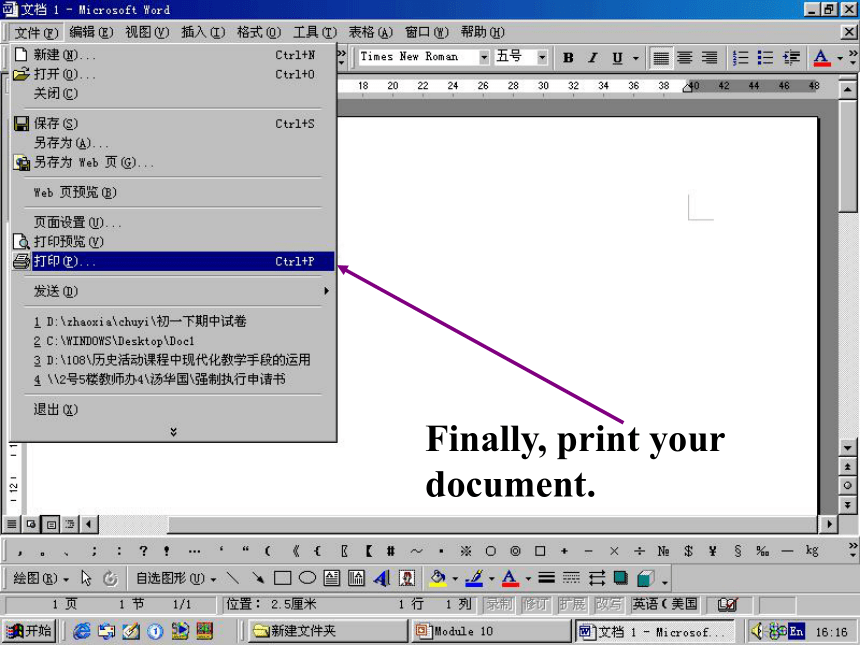Open the Draw (绘图) menu dropdown

pyautogui.click(x=42, y=578)
